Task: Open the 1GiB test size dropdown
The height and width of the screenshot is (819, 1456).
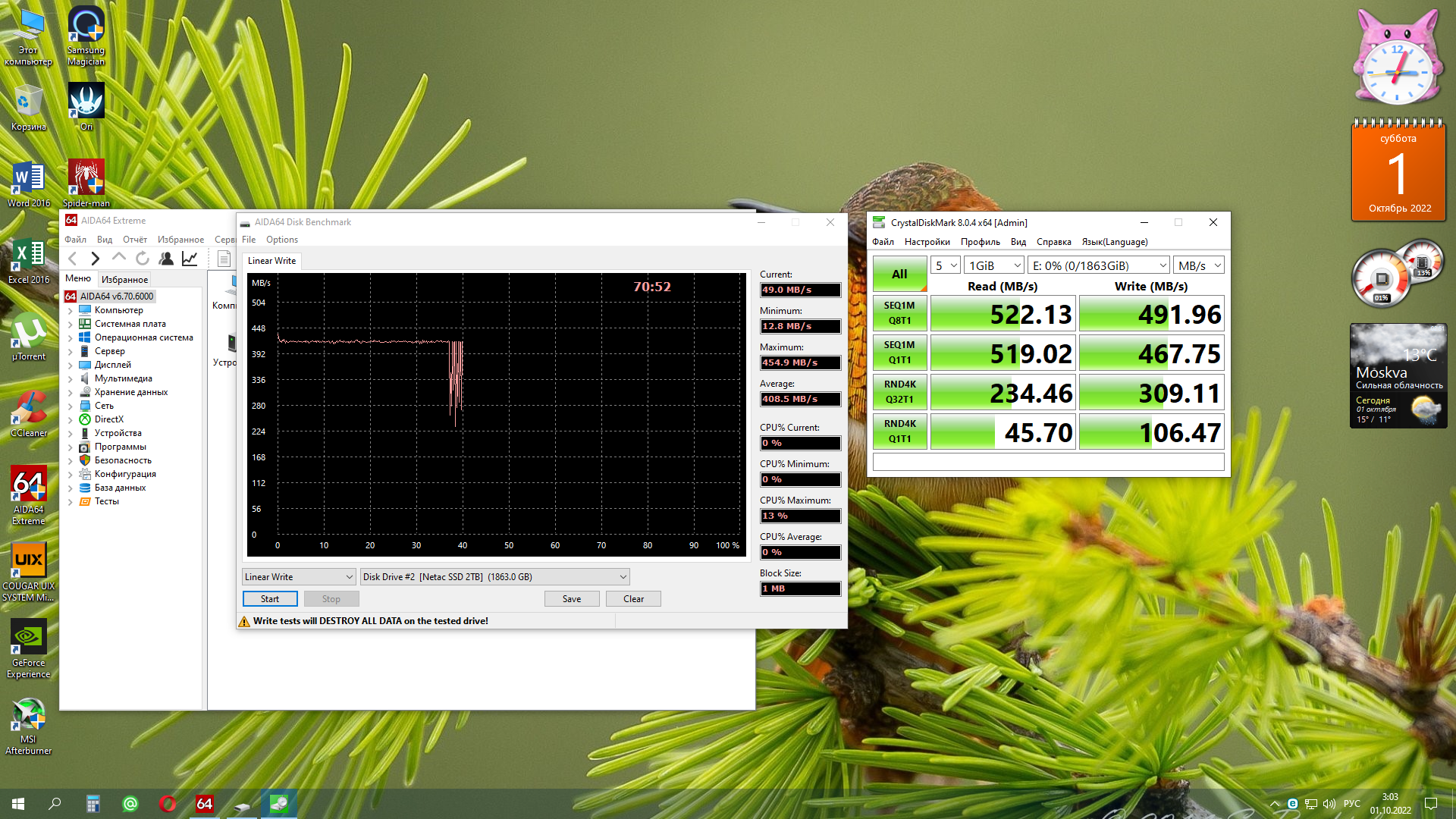Action: tap(994, 266)
